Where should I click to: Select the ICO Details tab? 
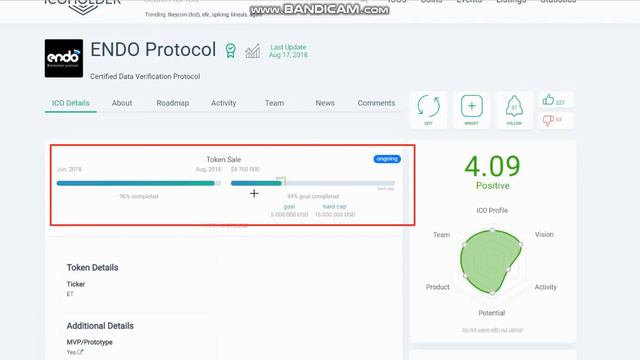[71, 103]
